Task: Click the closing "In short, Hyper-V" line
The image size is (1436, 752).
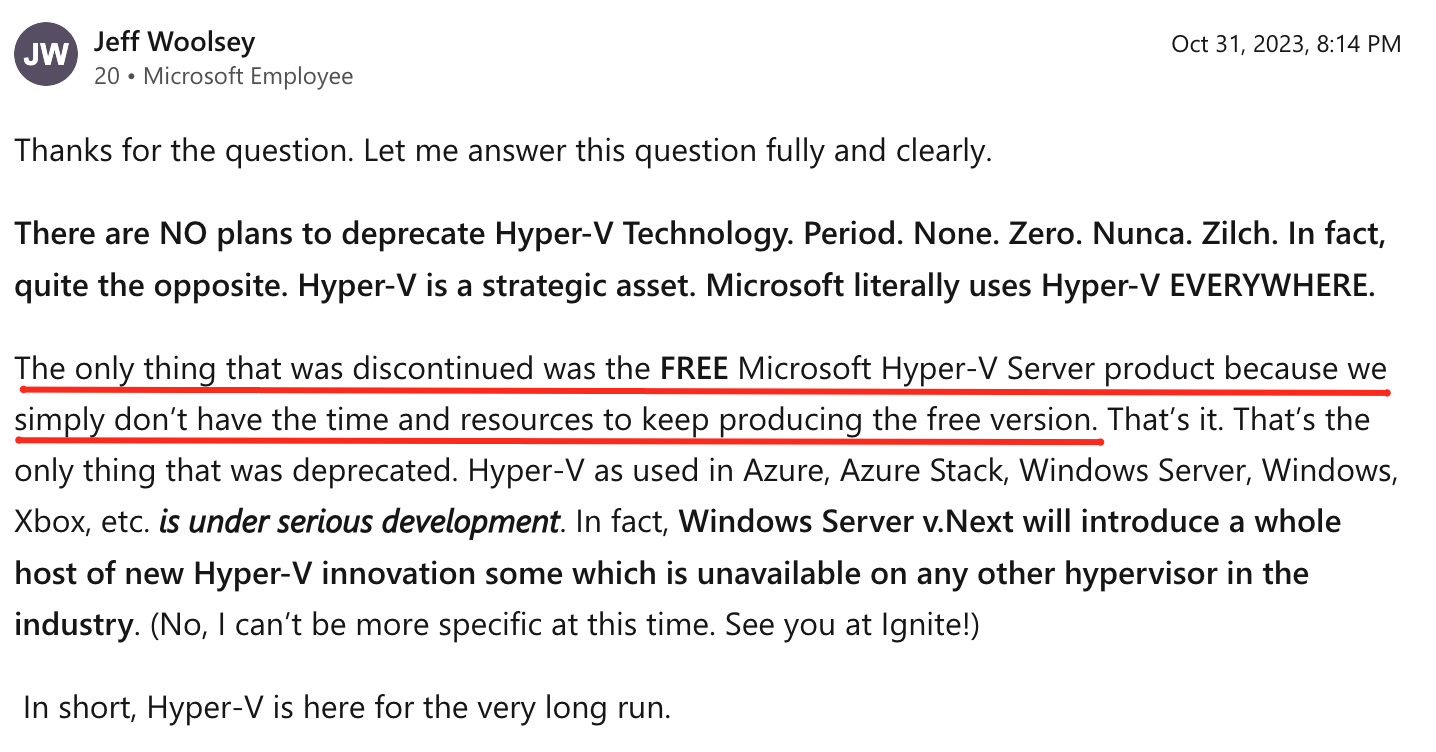Action: pyautogui.click(x=345, y=708)
